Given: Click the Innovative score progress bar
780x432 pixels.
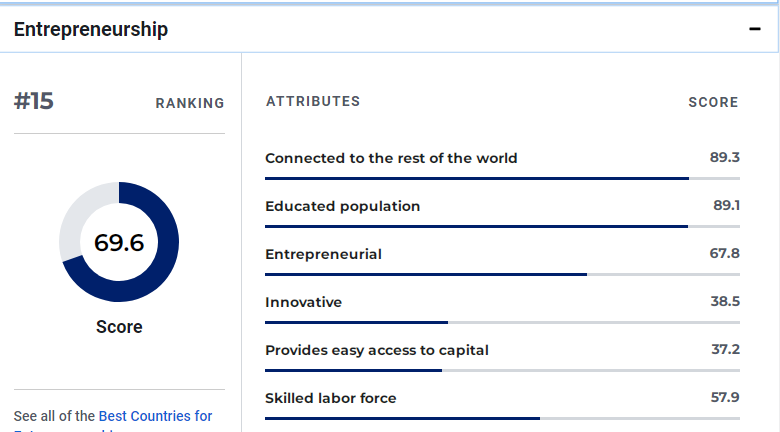Looking at the screenshot, I should pyautogui.click(x=502, y=322).
